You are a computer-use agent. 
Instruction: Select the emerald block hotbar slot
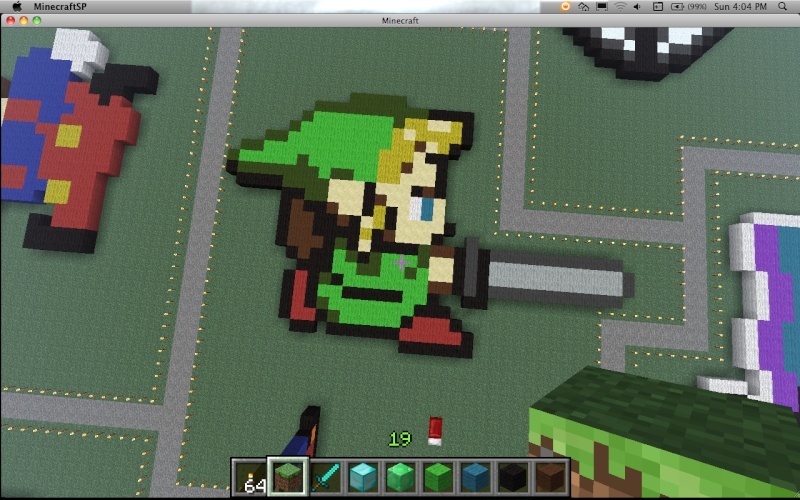[400, 477]
